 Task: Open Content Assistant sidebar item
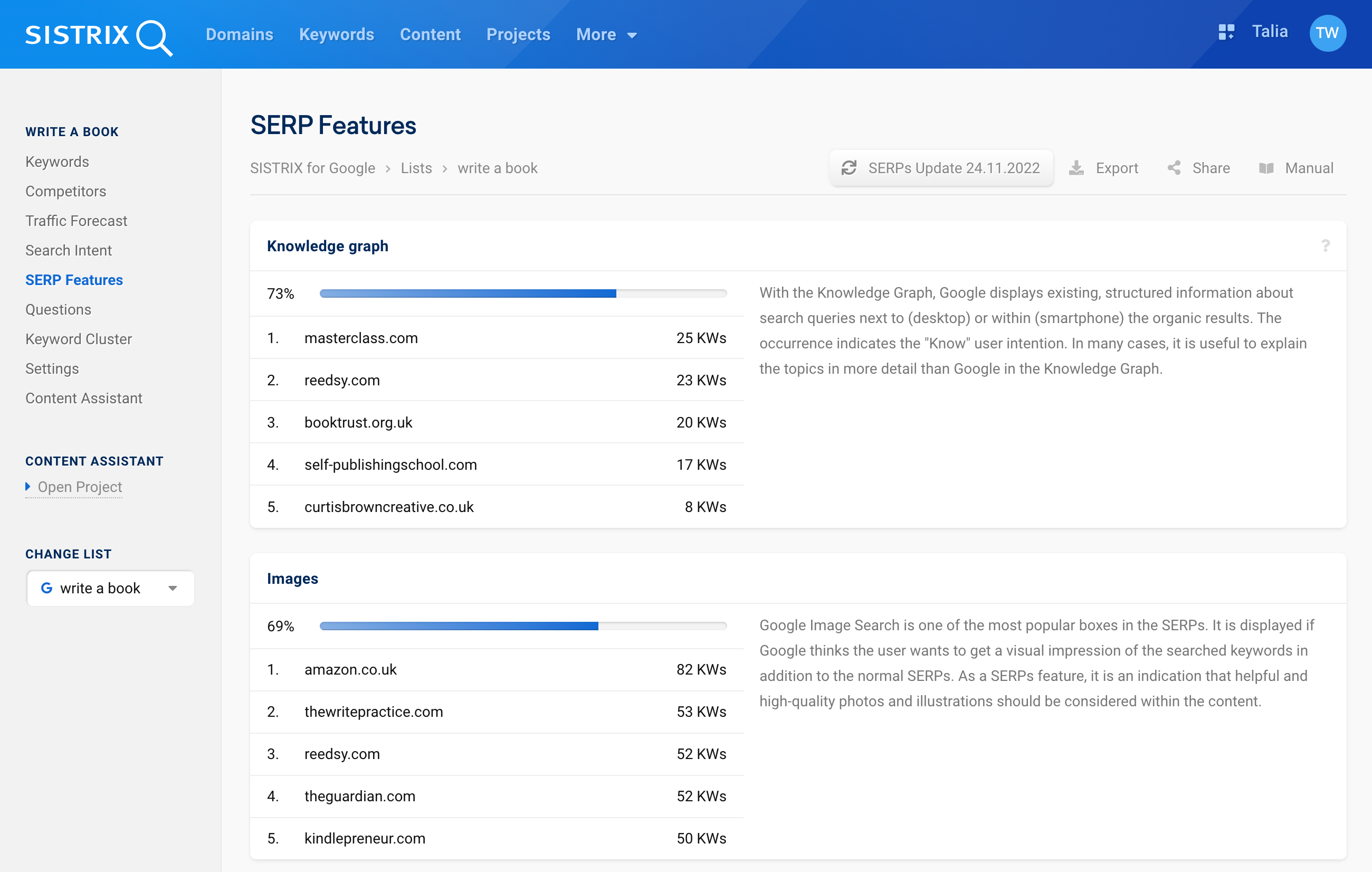pos(84,399)
